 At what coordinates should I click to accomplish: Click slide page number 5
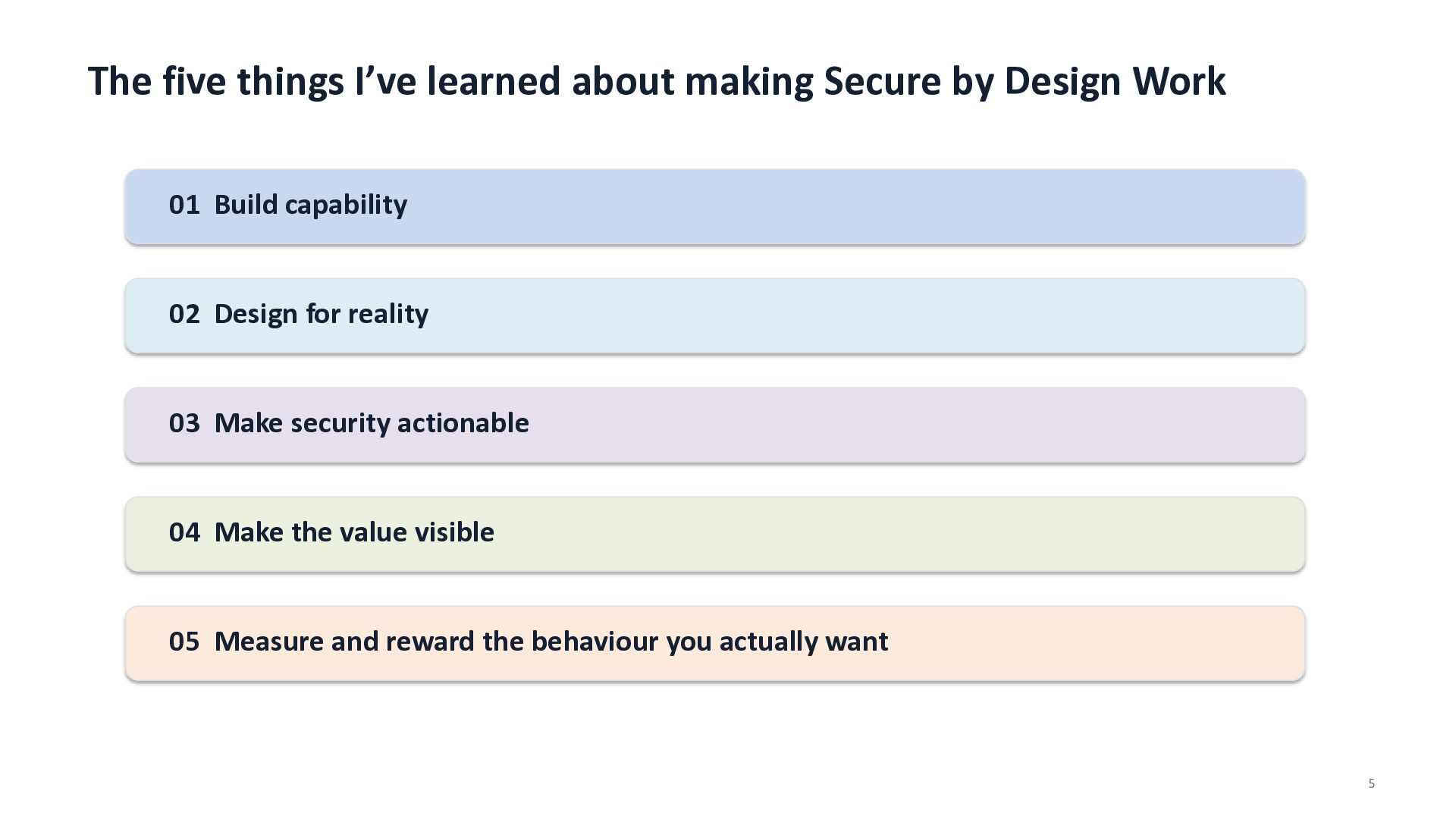click(x=1371, y=783)
